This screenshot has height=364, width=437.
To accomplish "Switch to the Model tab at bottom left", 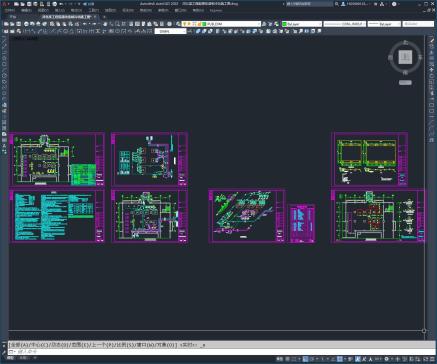I will tap(11, 358).
